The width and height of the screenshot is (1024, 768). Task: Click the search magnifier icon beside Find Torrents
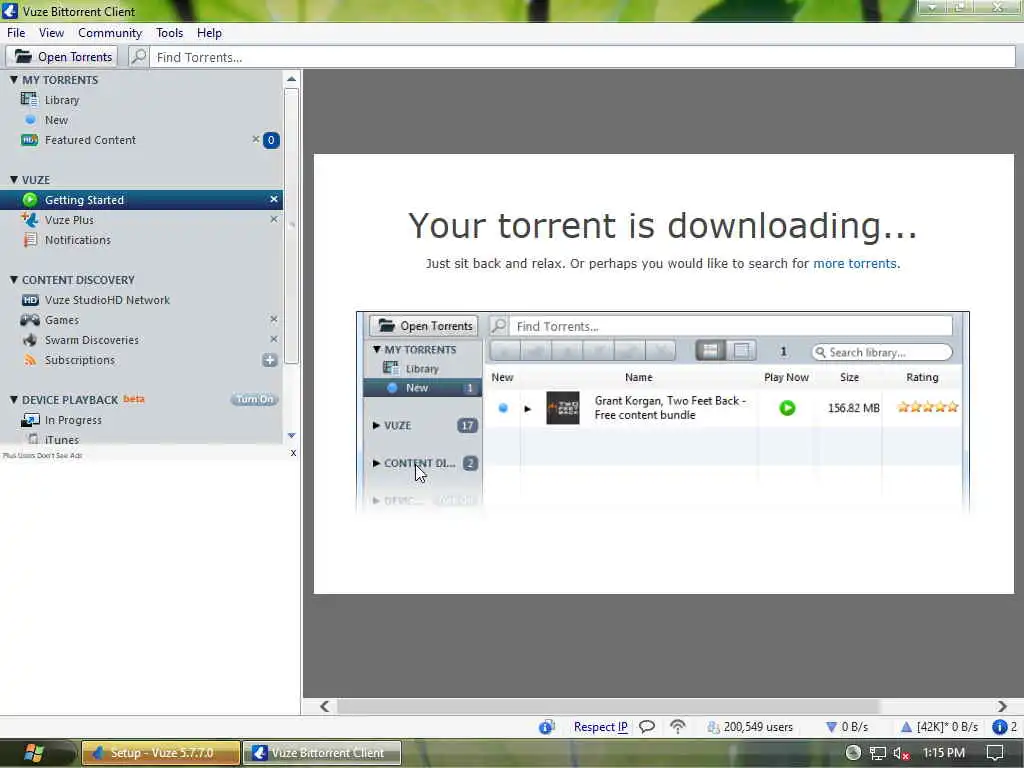(138, 57)
